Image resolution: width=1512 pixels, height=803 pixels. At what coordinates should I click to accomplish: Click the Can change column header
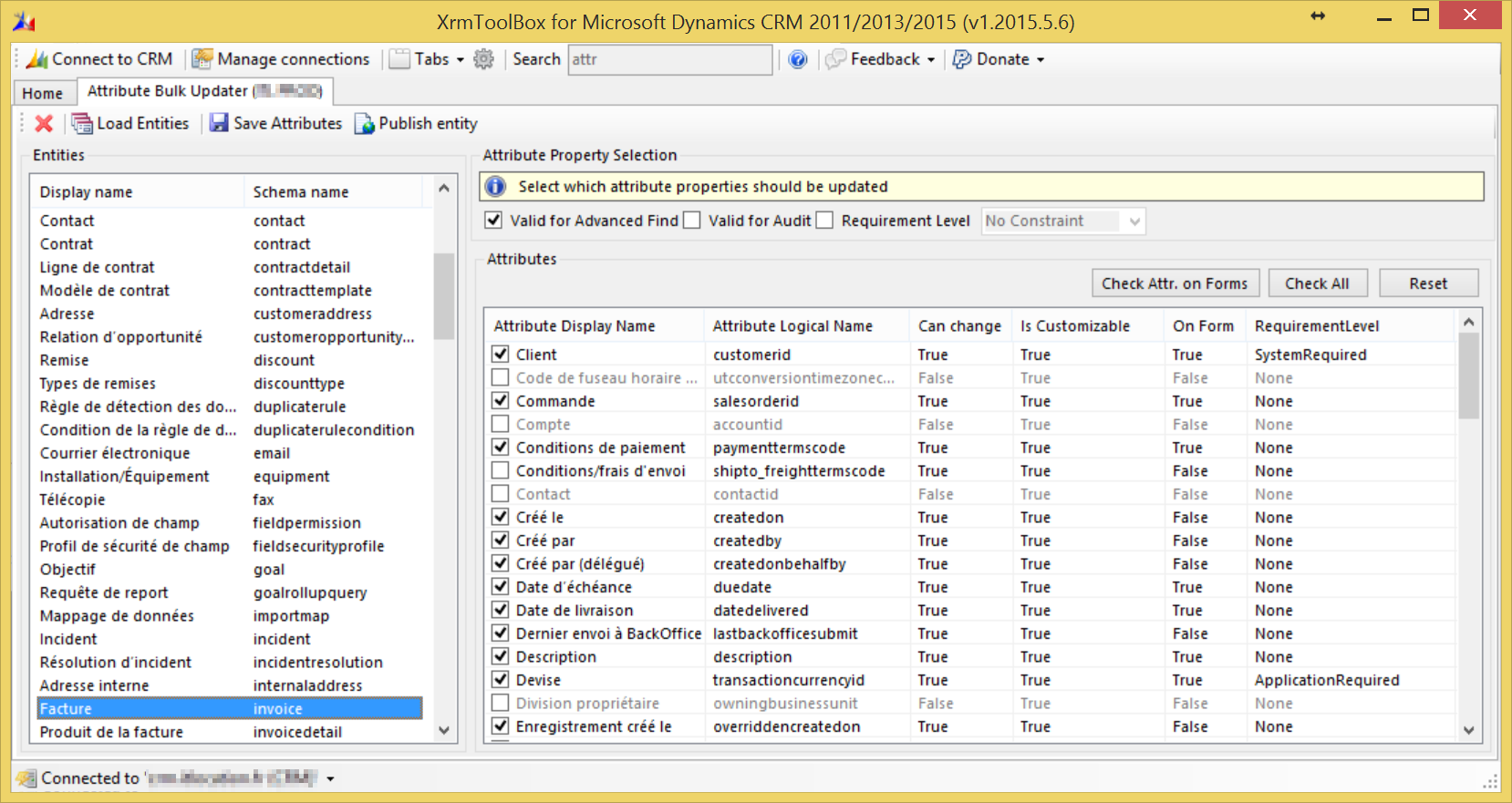point(960,326)
